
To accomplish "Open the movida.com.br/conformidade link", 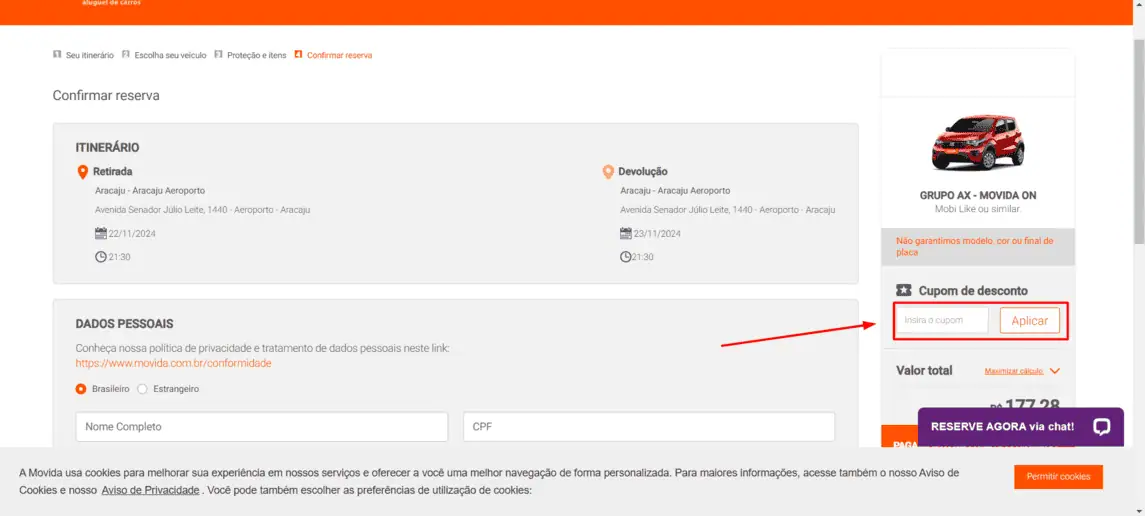I will click(x=174, y=363).
